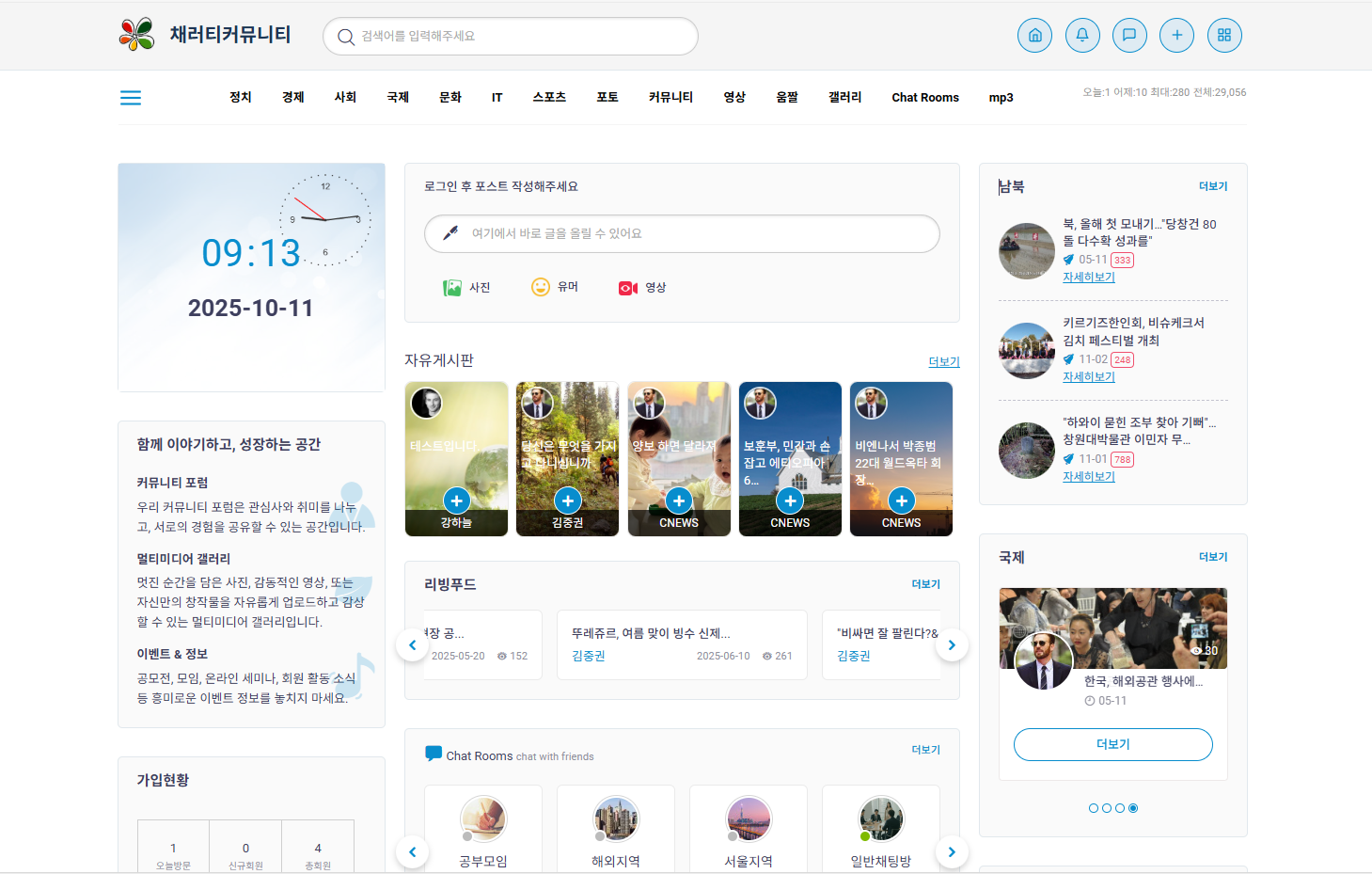Open the hamburger menu icon
1372x874 pixels.
tap(131, 98)
